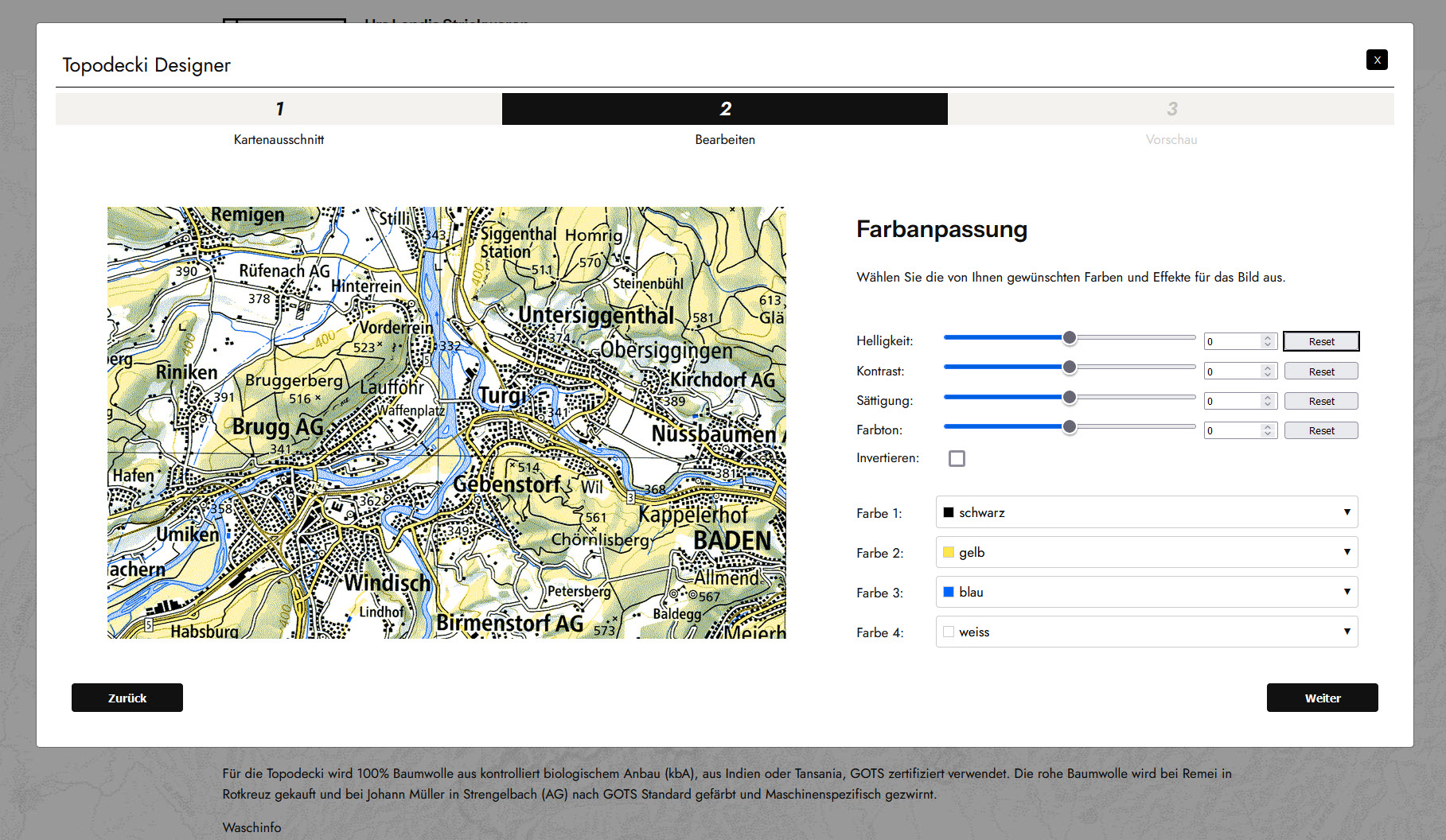Viewport: 1446px width, 840px height.
Task: Click the Farbton slider handle
Action: point(1070,426)
